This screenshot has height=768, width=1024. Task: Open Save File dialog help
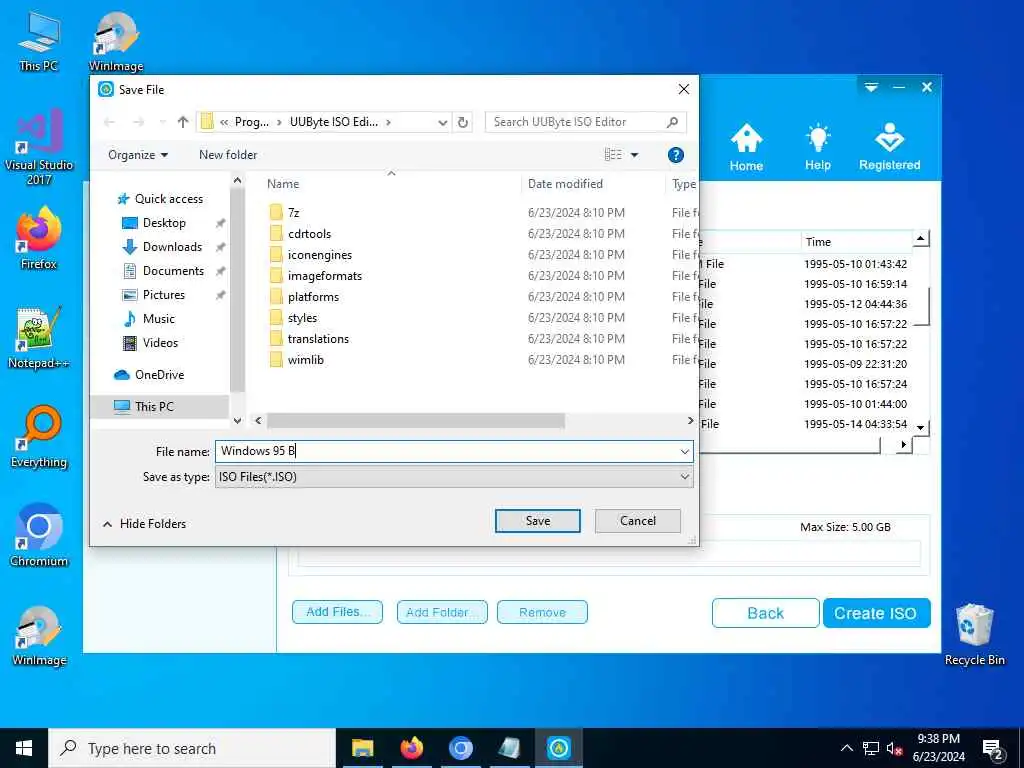click(x=676, y=155)
